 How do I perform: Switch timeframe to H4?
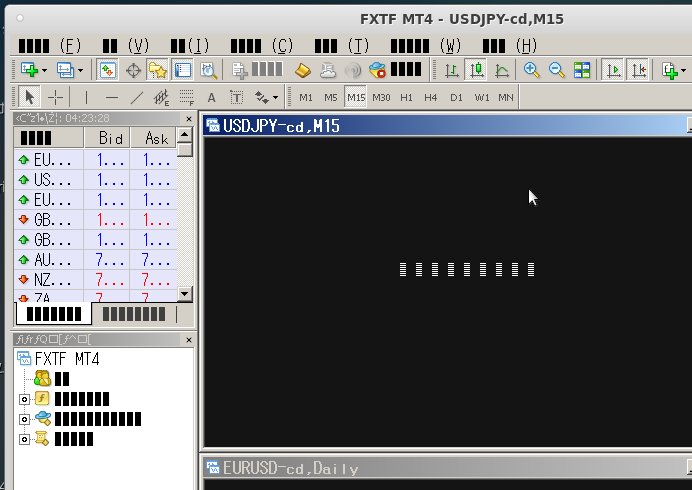(431, 97)
